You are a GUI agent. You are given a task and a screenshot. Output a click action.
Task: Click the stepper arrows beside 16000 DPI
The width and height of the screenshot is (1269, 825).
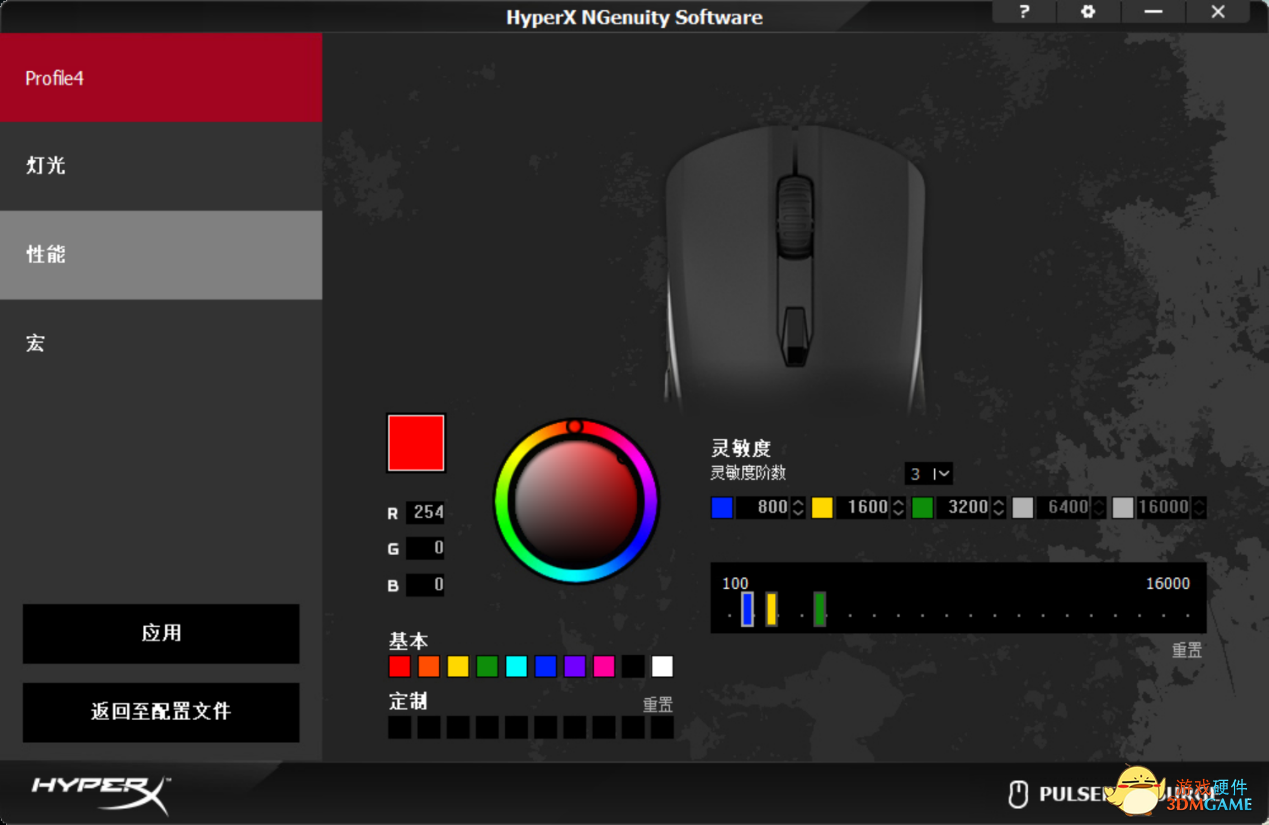[1199, 507]
